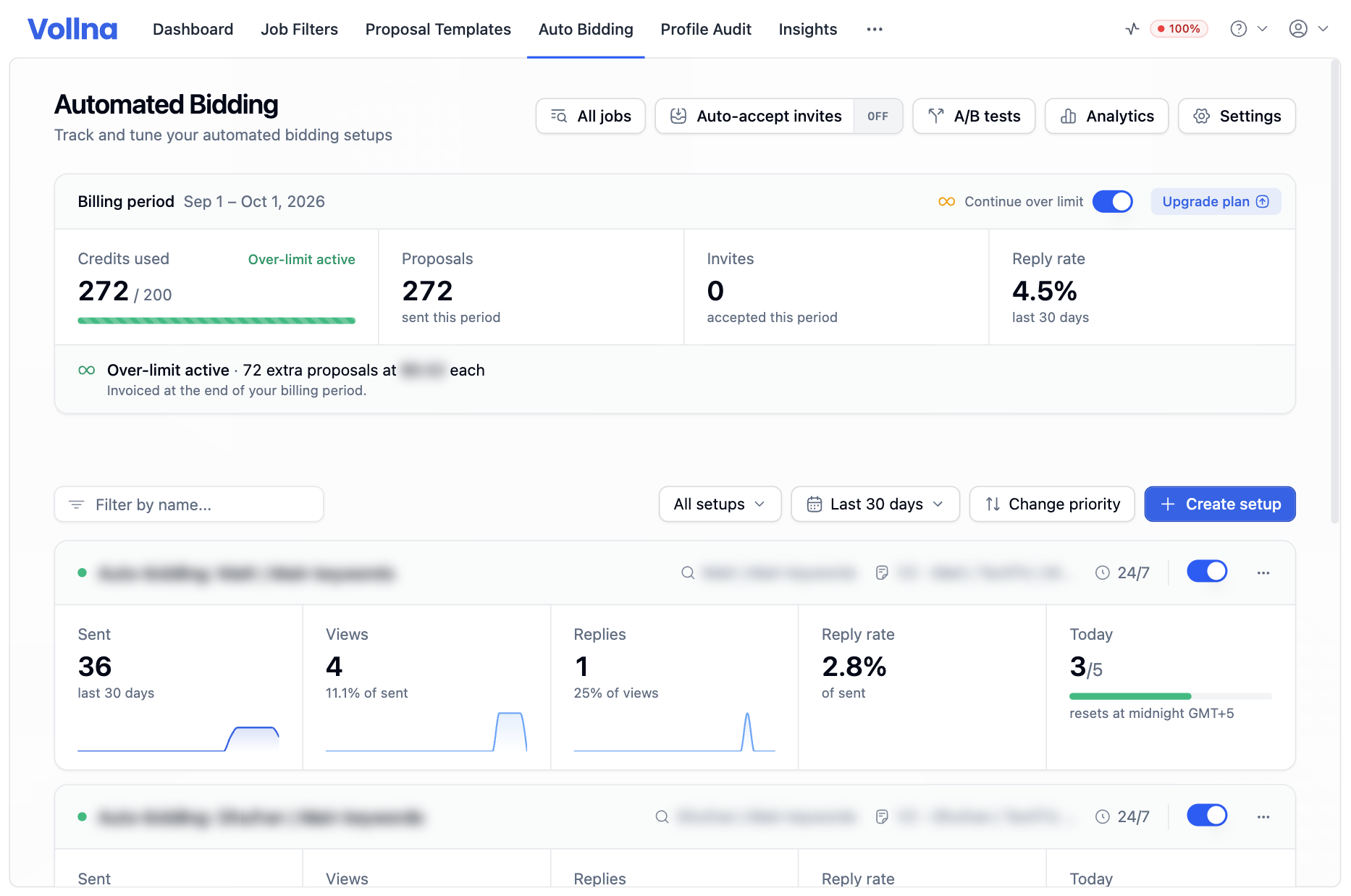Go to the Insights tab
This screenshot has width=1351, height=896.
(x=808, y=30)
